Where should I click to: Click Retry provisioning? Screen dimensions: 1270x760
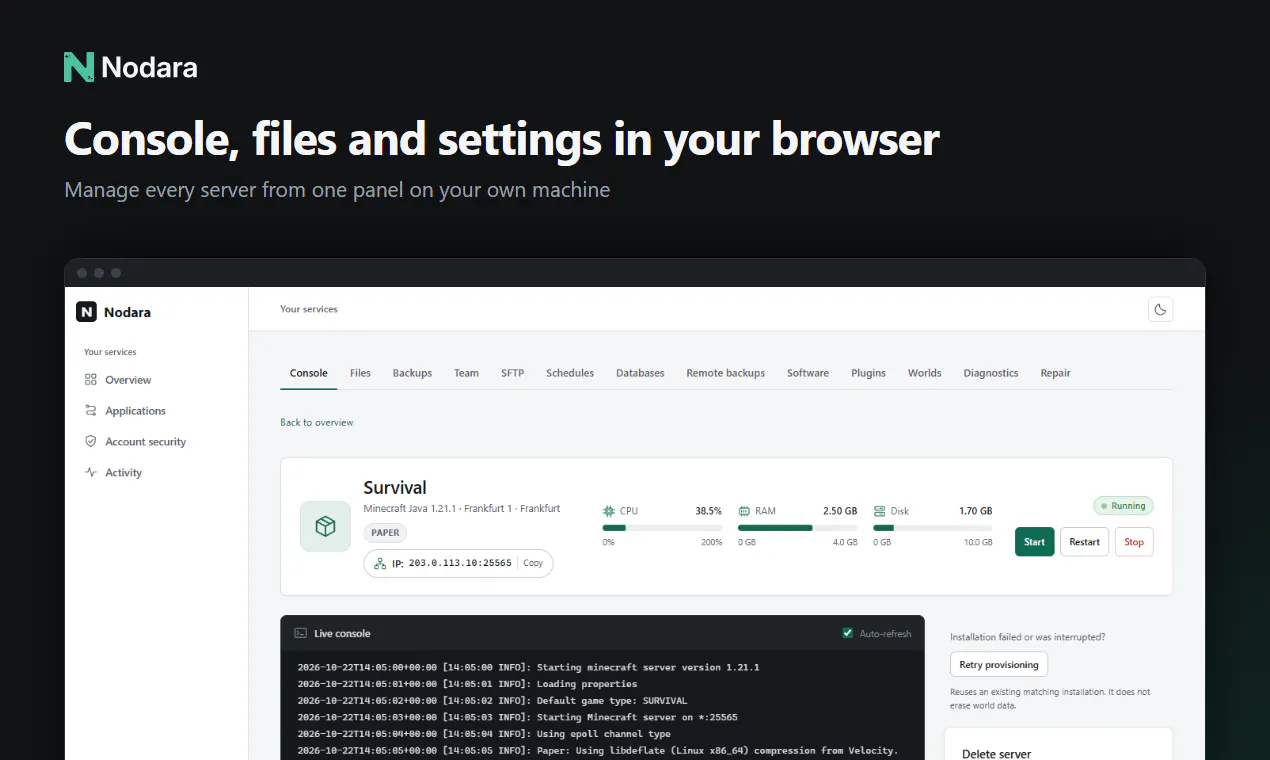(999, 664)
